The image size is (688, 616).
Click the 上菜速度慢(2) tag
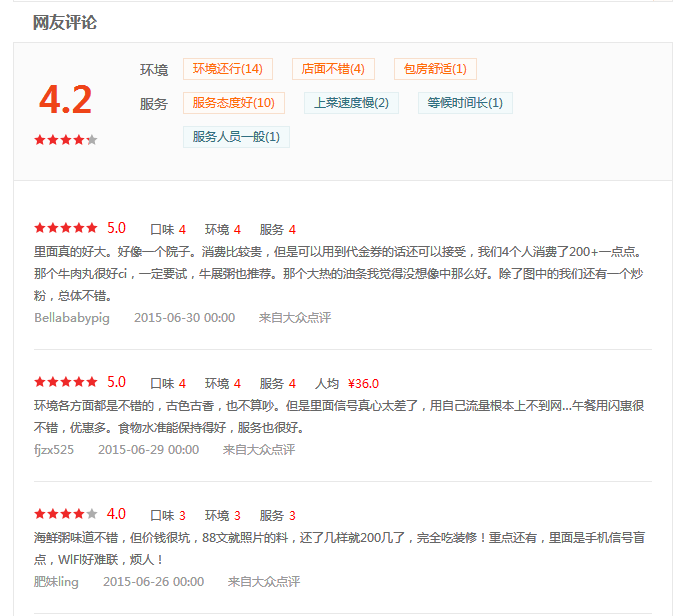(351, 103)
